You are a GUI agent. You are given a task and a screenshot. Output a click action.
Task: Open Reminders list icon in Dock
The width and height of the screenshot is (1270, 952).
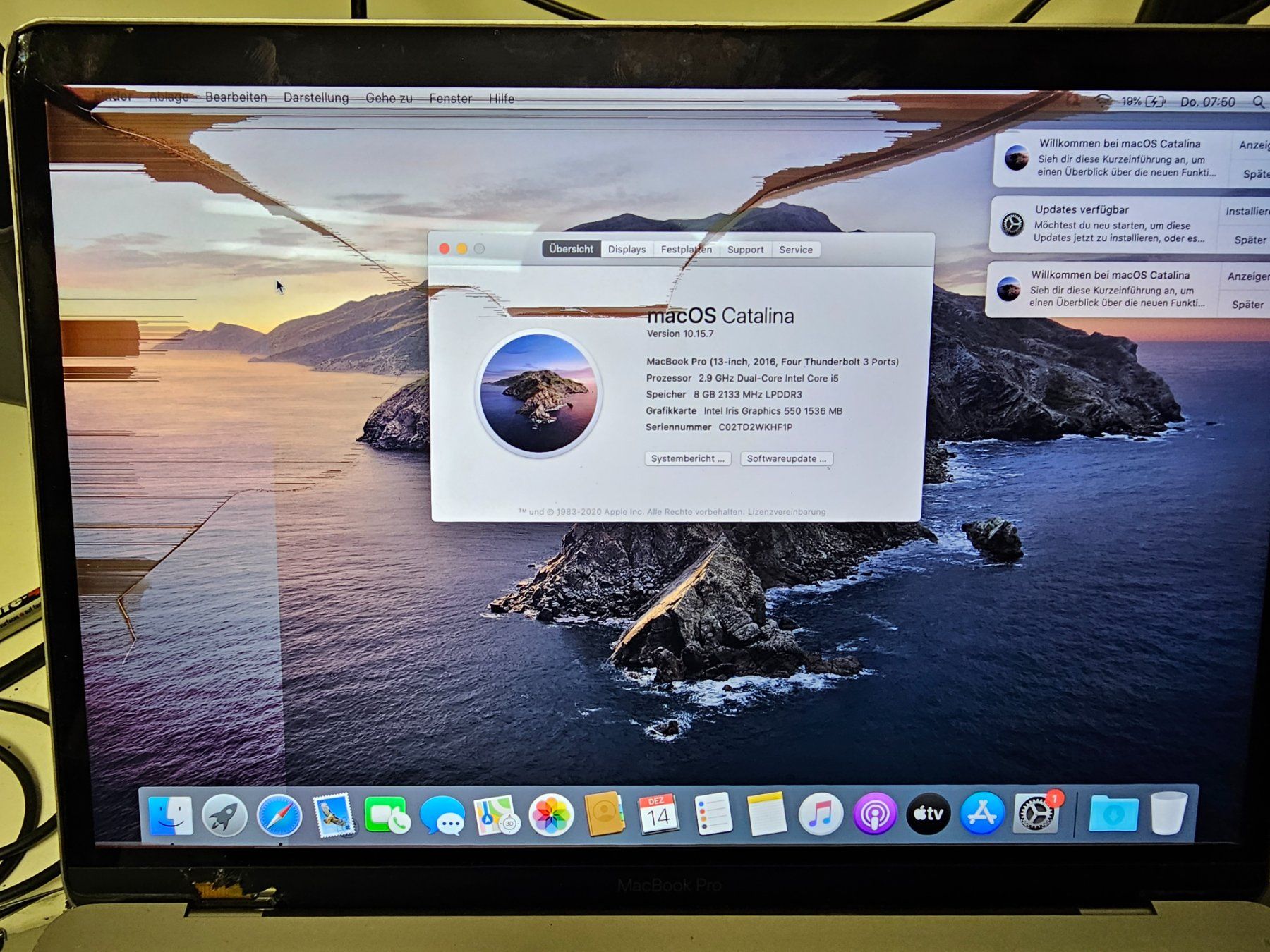click(x=713, y=814)
